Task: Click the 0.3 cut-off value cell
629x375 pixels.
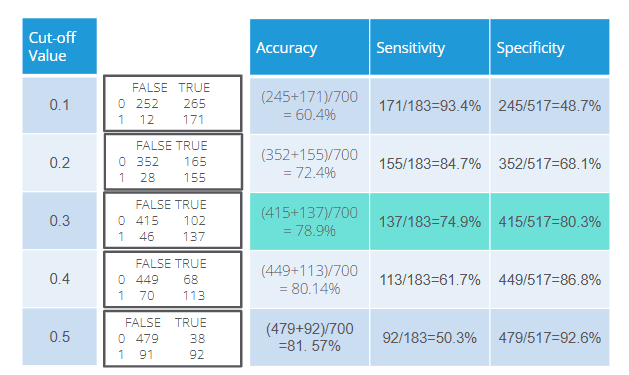Action: pyautogui.click(x=59, y=221)
